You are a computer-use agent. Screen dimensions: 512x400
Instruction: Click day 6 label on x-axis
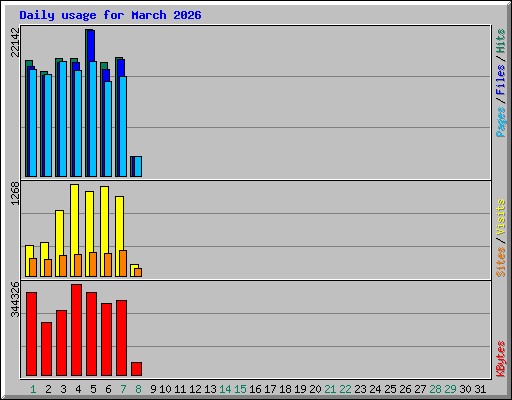point(108,389)
